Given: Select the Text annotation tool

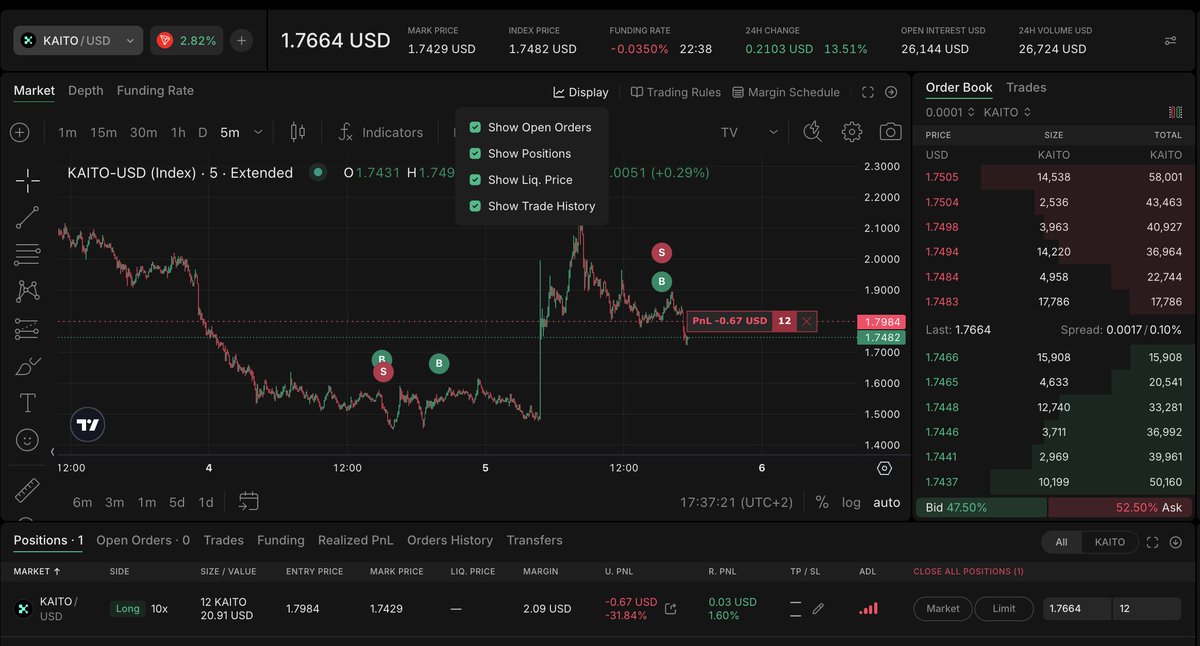Looking at the screenshot, I should coord(28,403).
